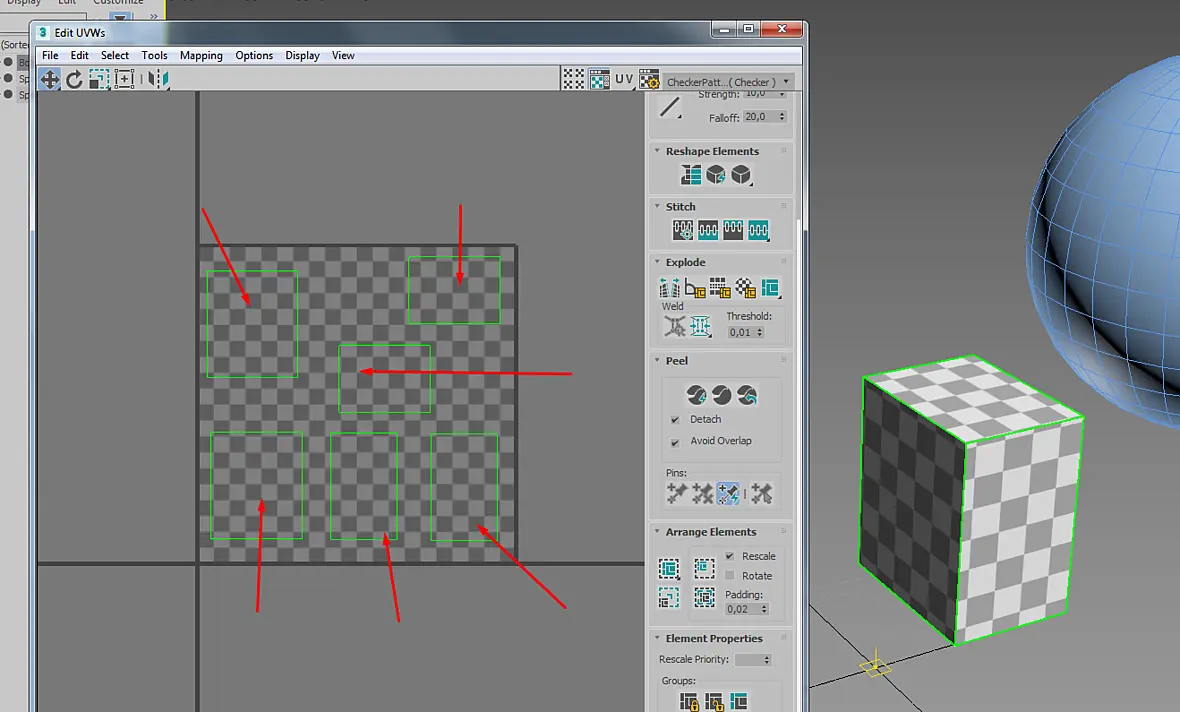The image size is (1180, 712).
Task: Click the Relax custom cube icon
Action: coord(741,175)
